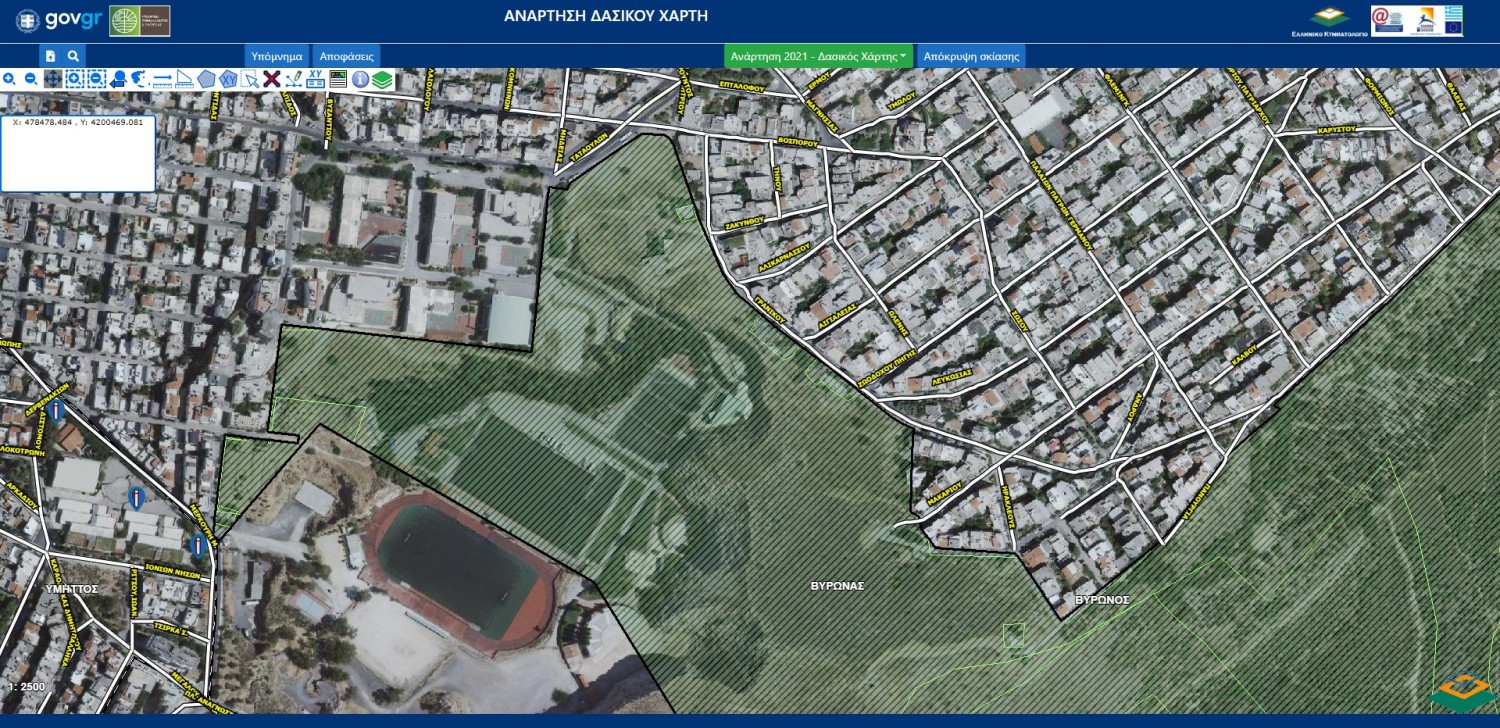Choose the draw polygon tool
This screenshot has height=728, width=1500.
pos(206,79)
